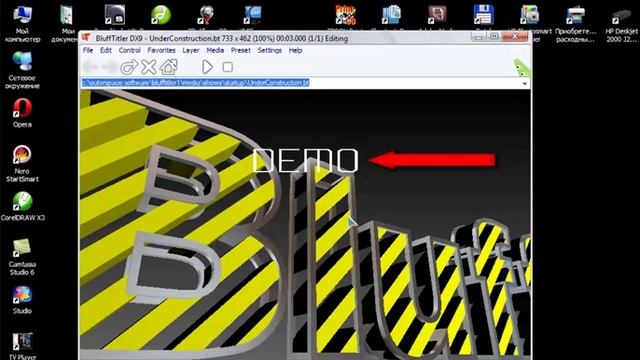Select the Nero StartSmart desktop shortcut

[22, 164]
